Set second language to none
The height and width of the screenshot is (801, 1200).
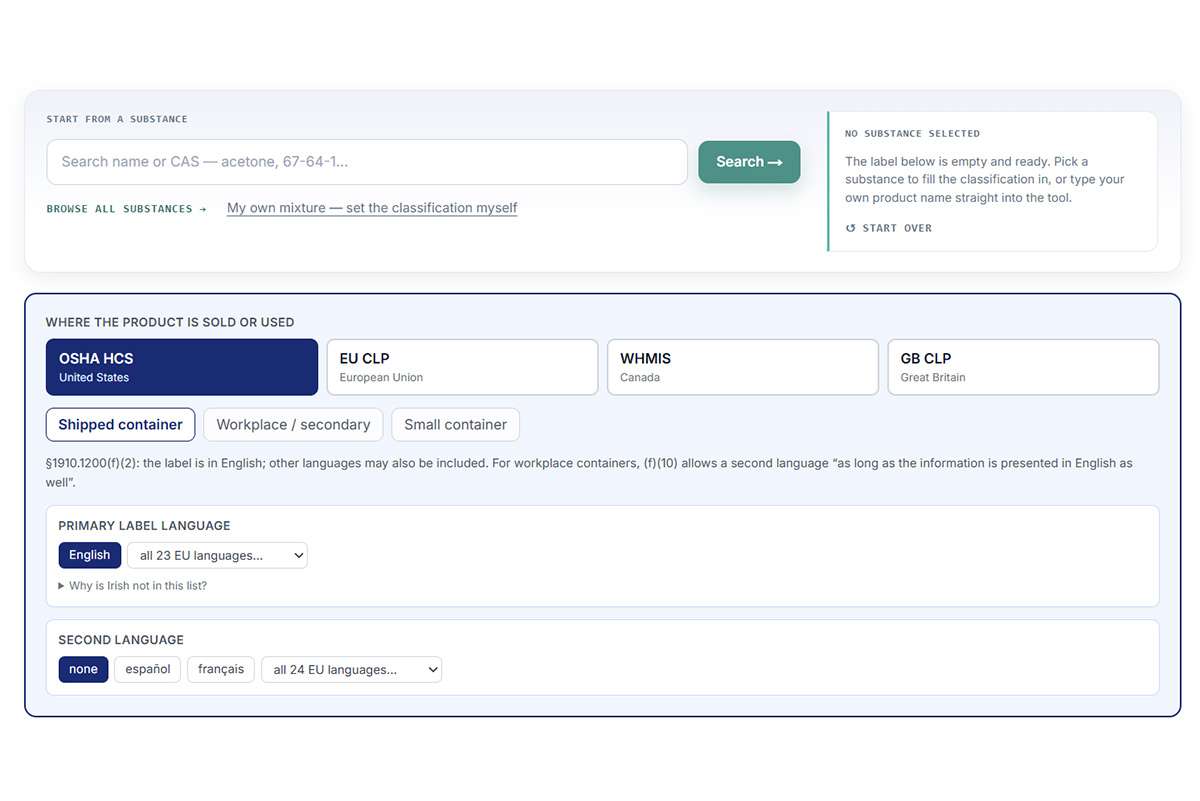pos(83,669)
